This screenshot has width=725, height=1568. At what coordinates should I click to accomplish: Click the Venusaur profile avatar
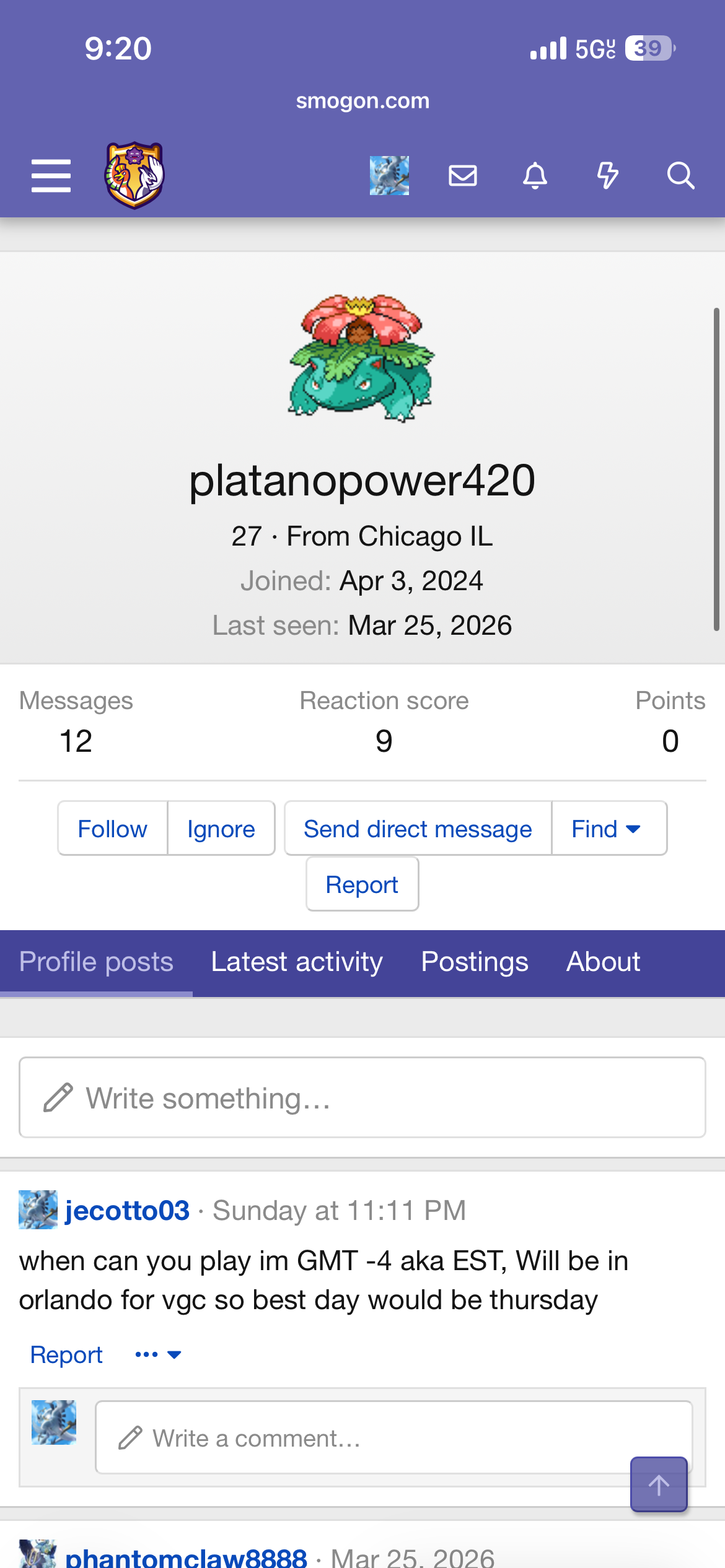pyautogui.click(x=362, y=358)
